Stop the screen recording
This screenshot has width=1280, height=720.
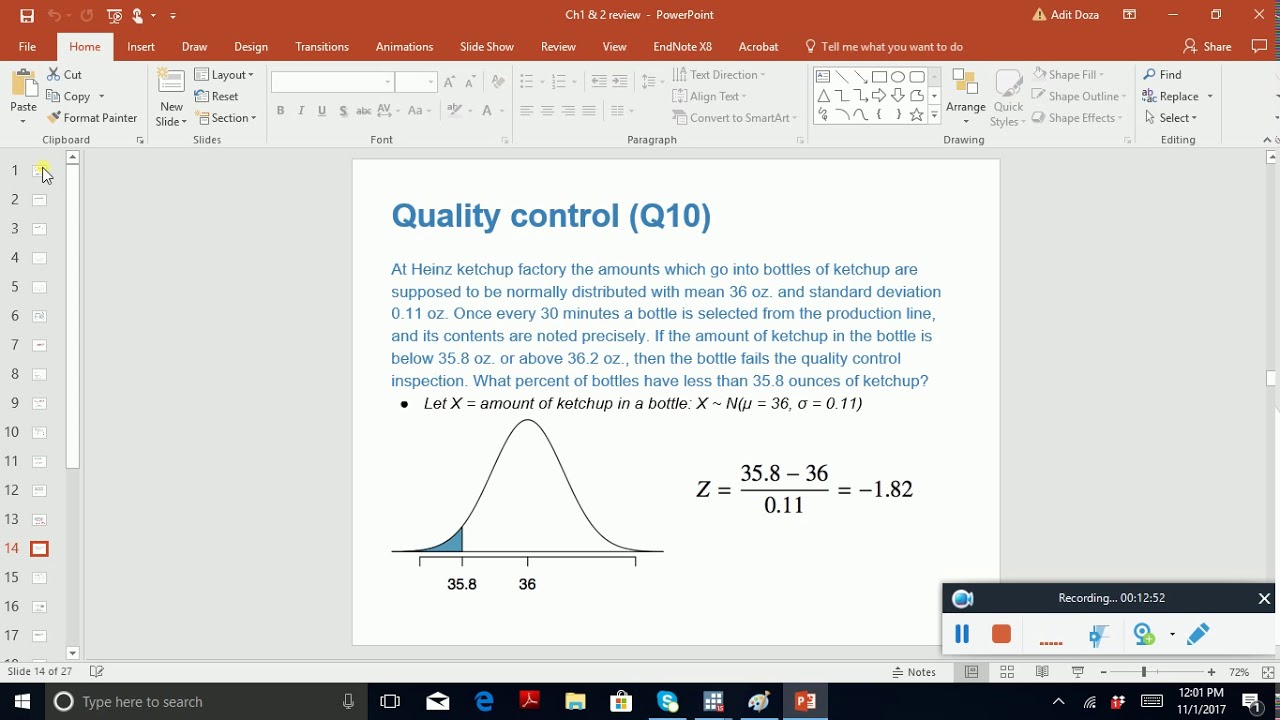(x=1001, y=634)
